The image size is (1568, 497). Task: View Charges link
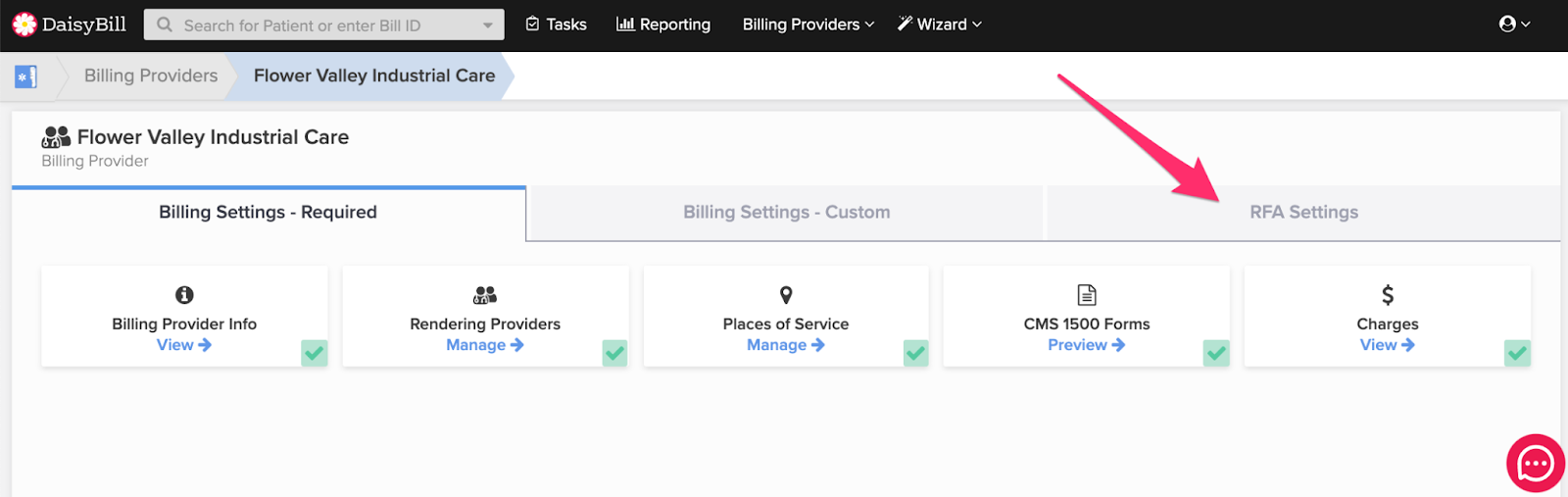(1388, 345)
